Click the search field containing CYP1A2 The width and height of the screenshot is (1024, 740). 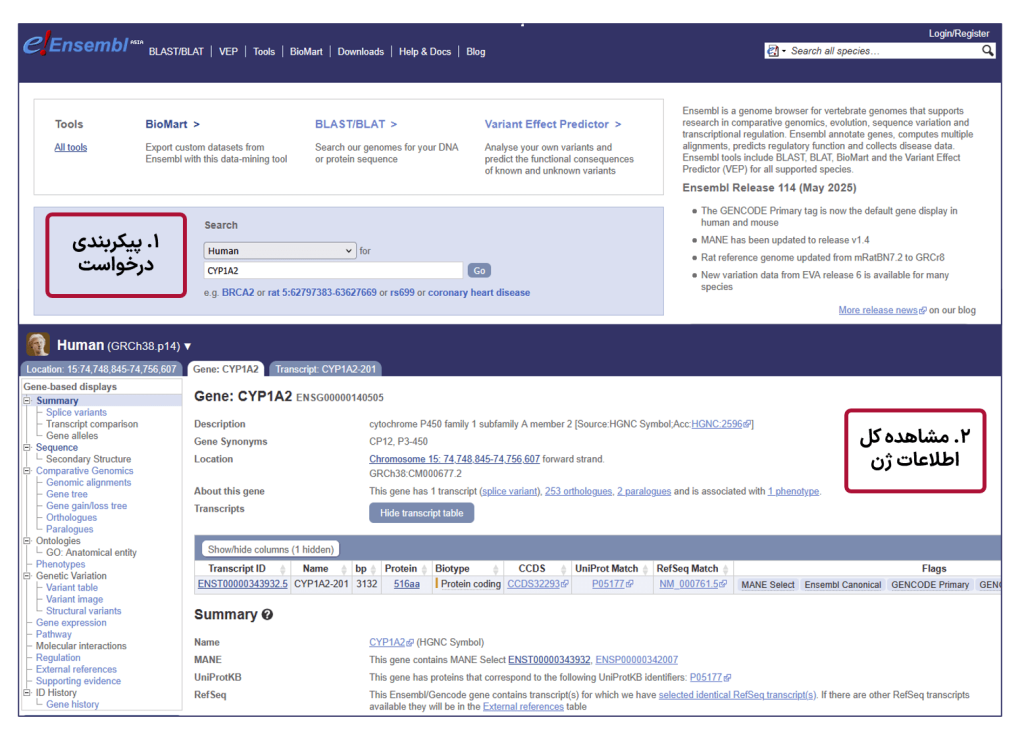click(x=333, y=270)
